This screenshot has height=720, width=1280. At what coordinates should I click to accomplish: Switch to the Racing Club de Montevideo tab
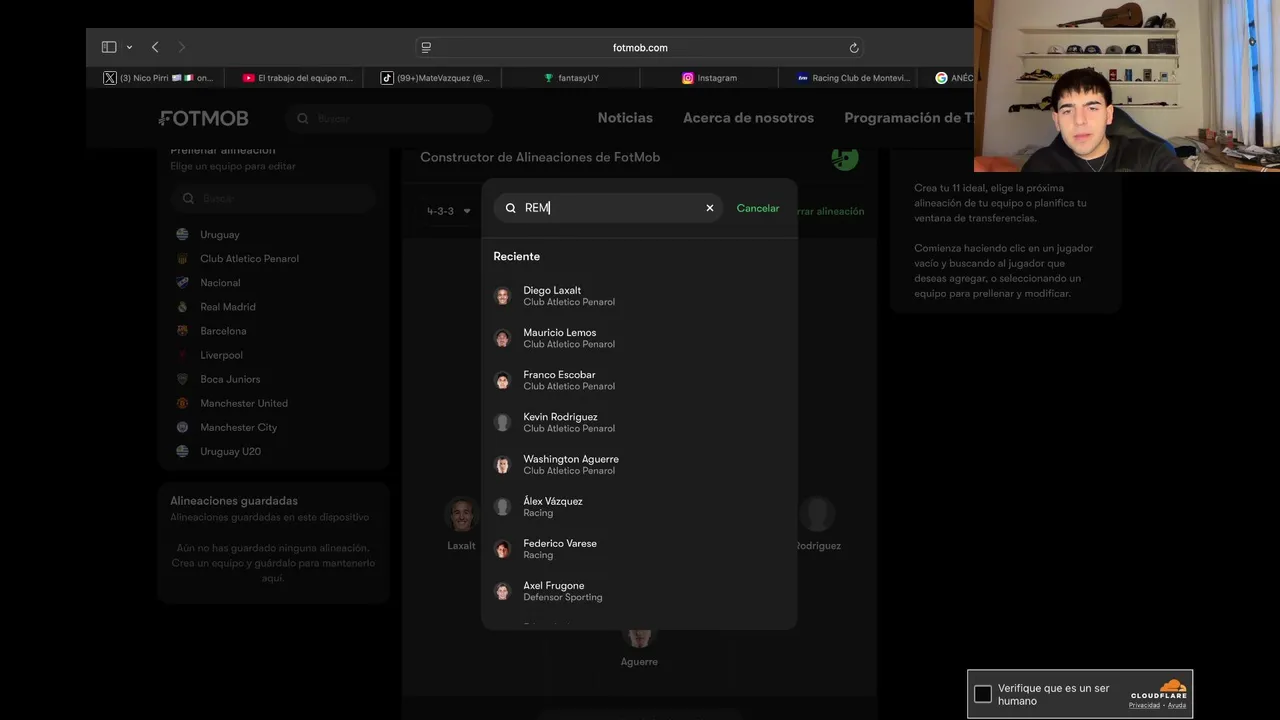(x=853, y=78)
